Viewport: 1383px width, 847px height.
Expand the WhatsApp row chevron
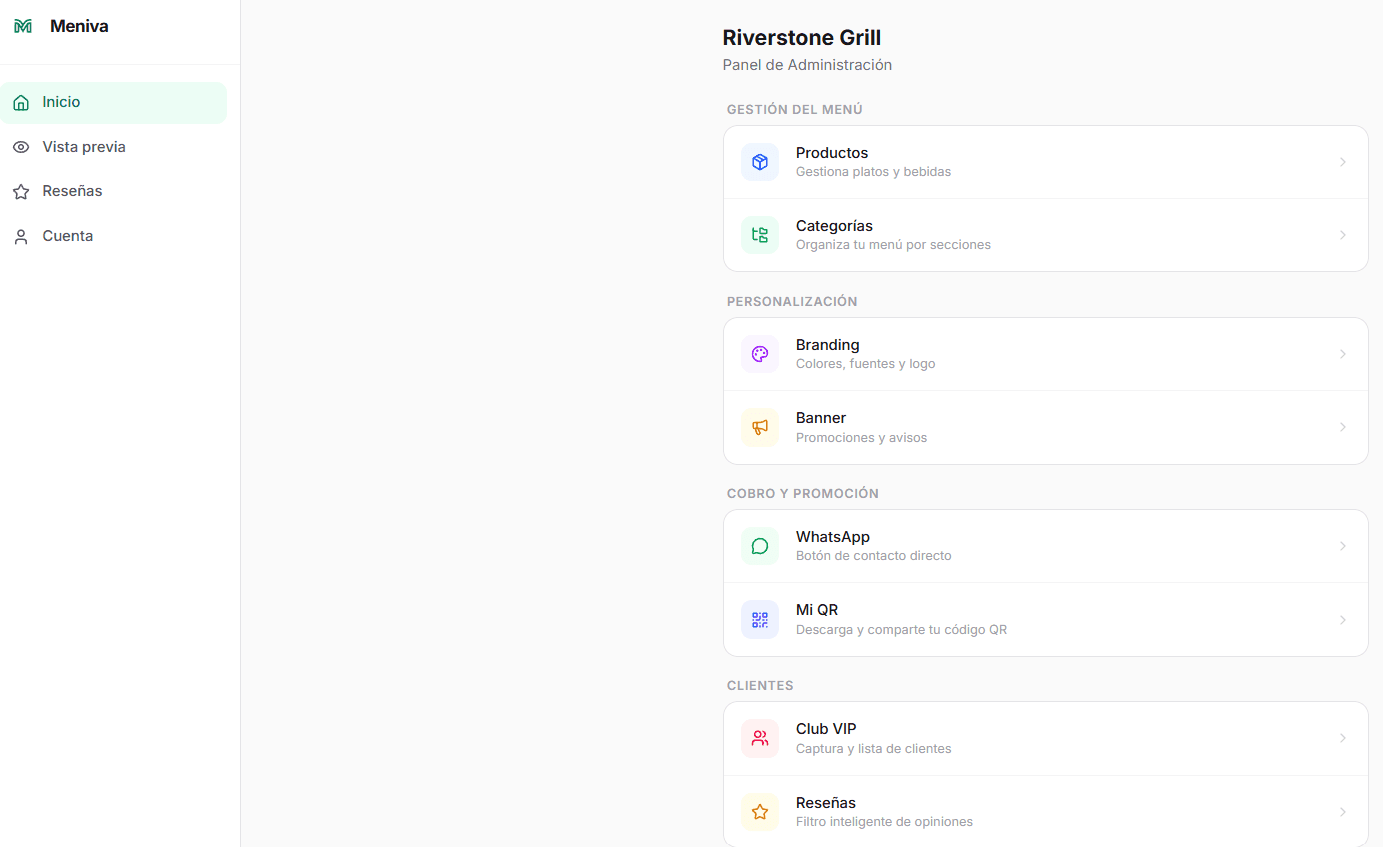pyautogui.click(x=1343, y=546)
